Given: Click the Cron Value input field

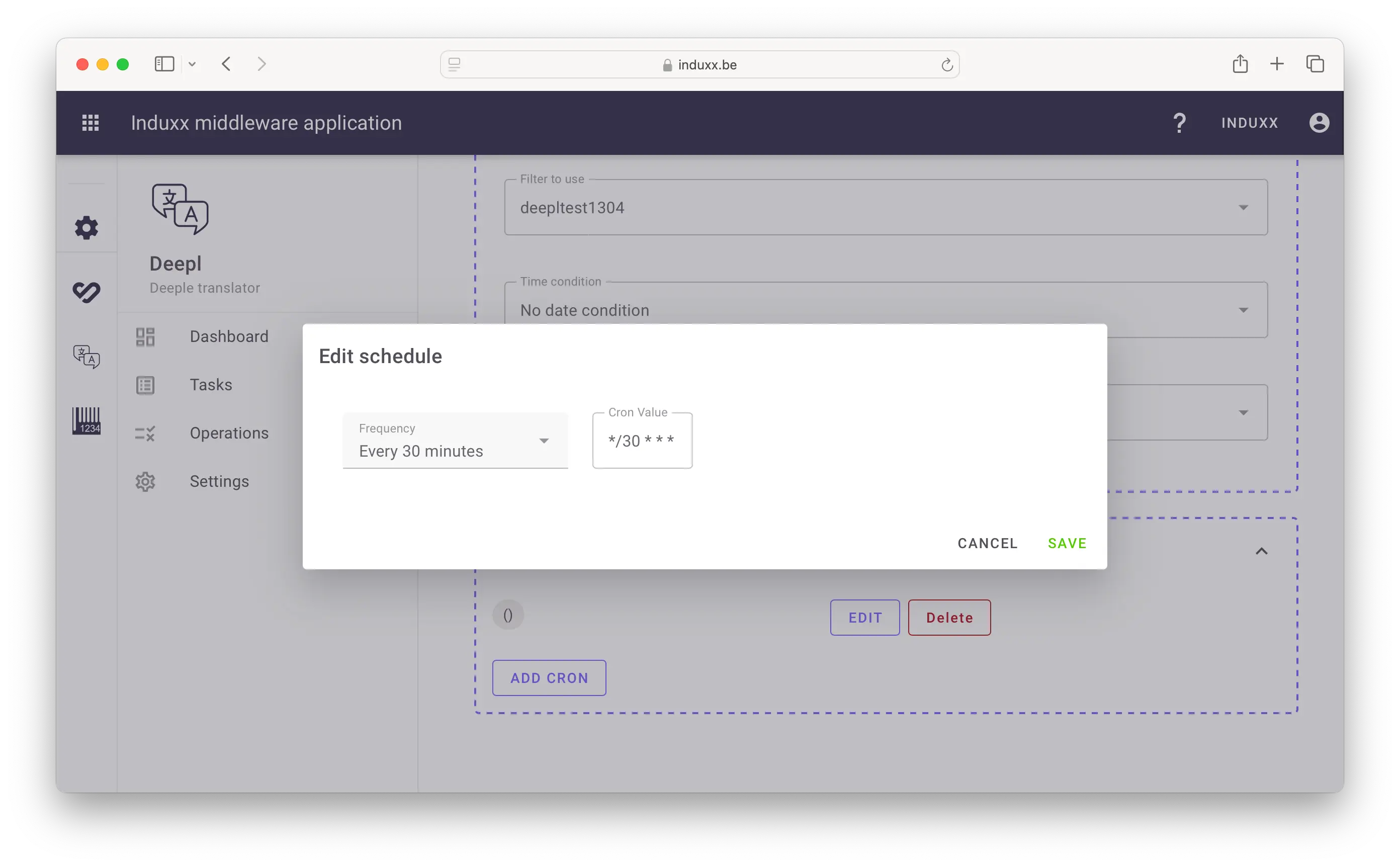Looking at the screenshot, I should (x=642, y=441).
